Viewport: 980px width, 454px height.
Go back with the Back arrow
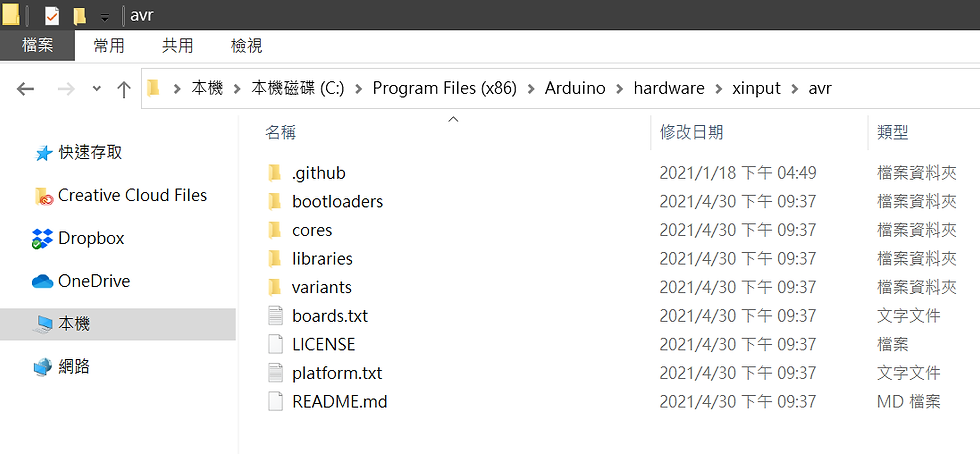(x=25, y=89)
